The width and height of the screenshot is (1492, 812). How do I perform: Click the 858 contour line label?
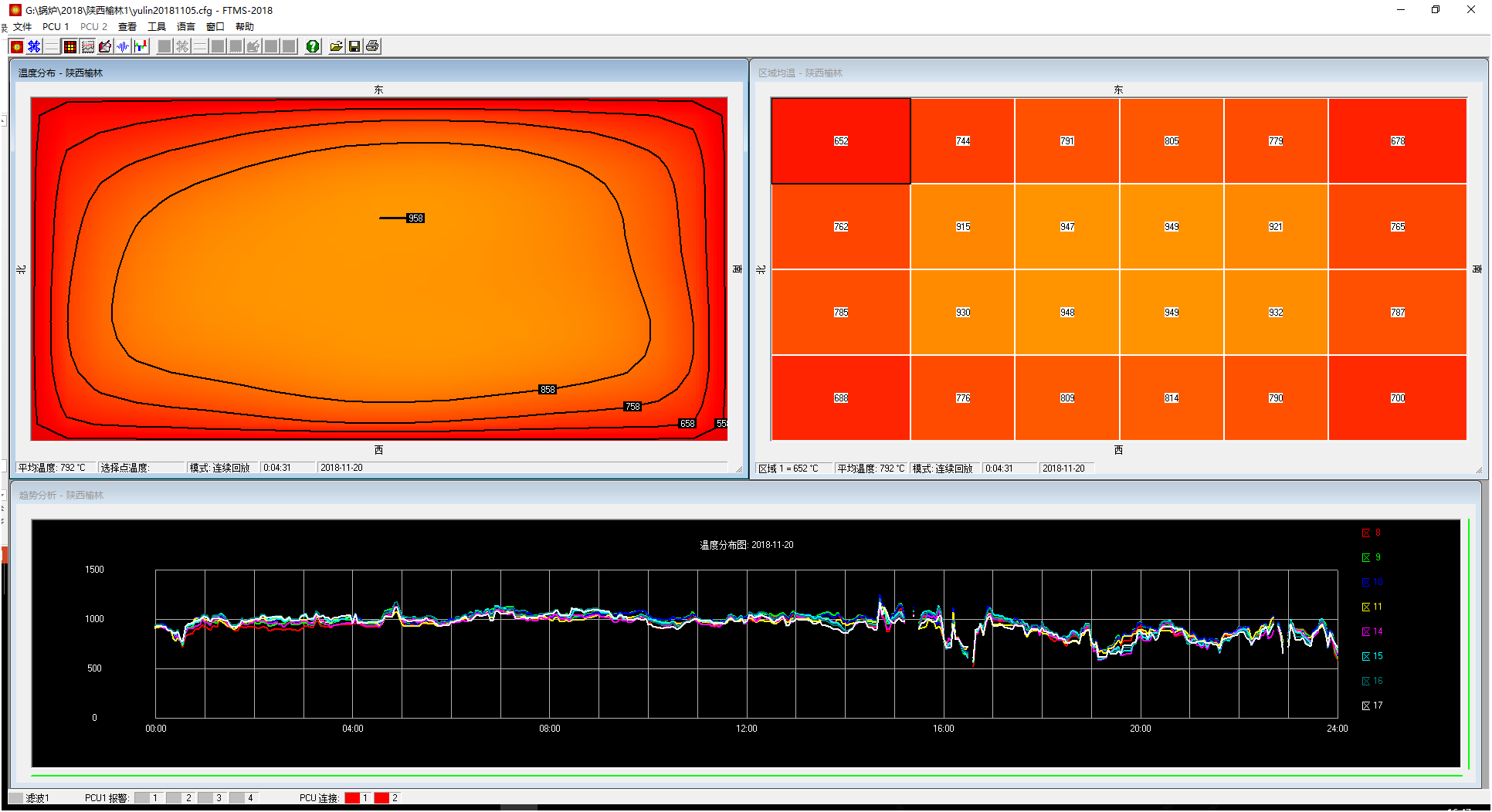tap(548, 390)
